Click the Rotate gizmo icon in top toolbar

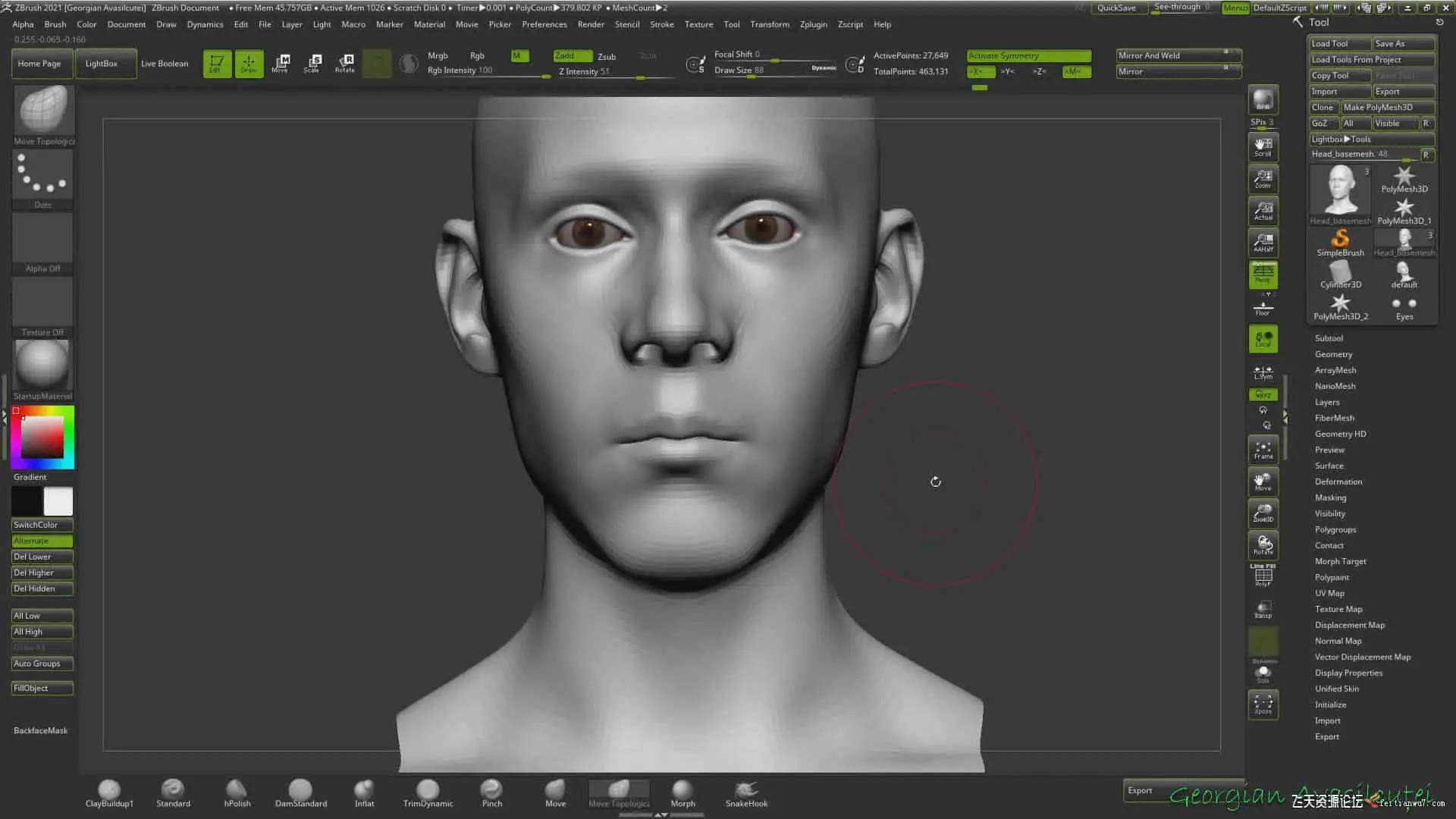[345, 63]
